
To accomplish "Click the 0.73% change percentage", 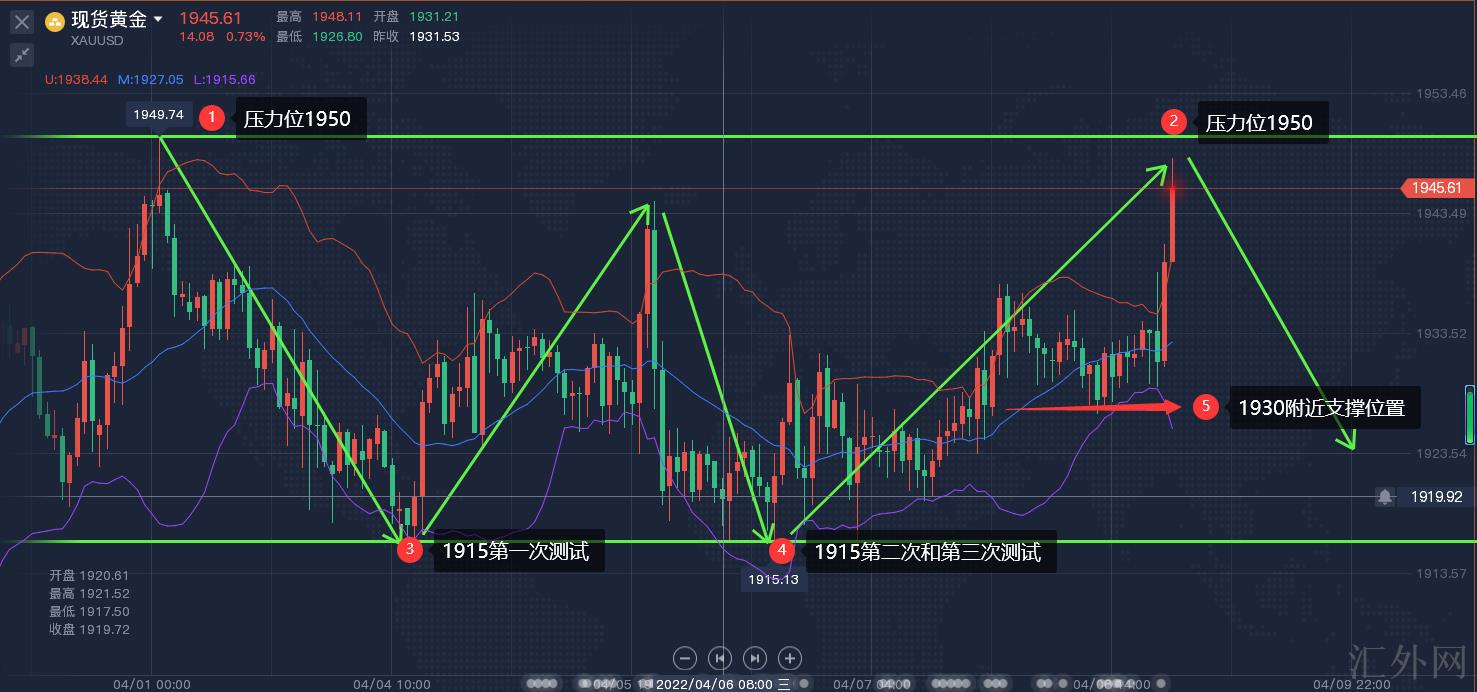I will 245,37.
